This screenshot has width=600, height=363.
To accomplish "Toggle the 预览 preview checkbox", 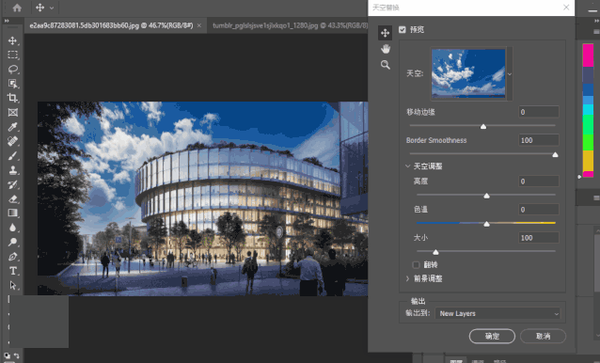I will pyautogui.click(x=402, y=29).
